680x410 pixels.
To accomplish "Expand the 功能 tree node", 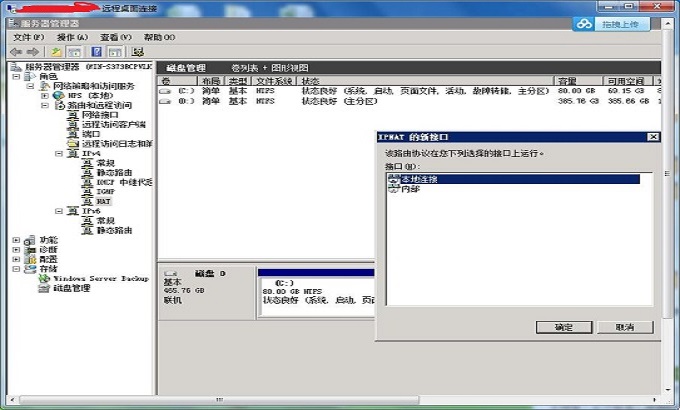I will (15, 240).
